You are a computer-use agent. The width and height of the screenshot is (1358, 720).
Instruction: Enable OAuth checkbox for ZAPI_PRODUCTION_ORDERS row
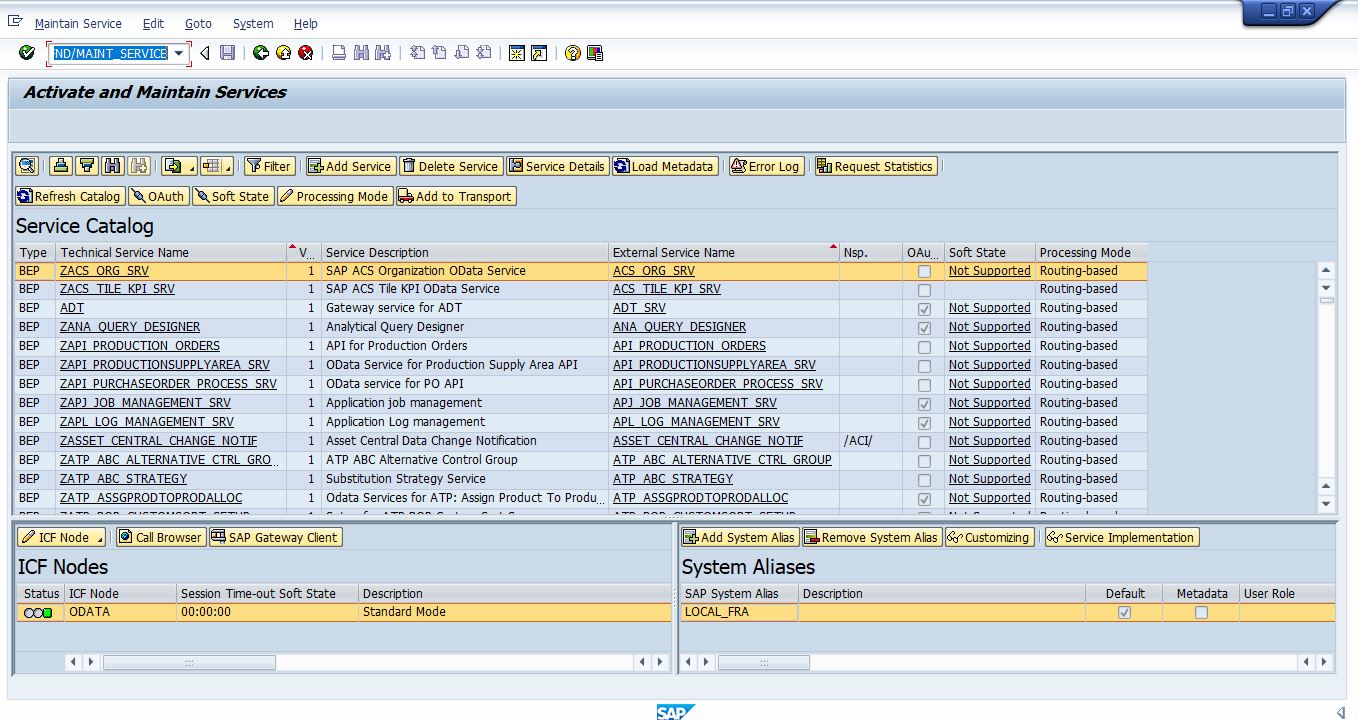click(x=924, y=346)
